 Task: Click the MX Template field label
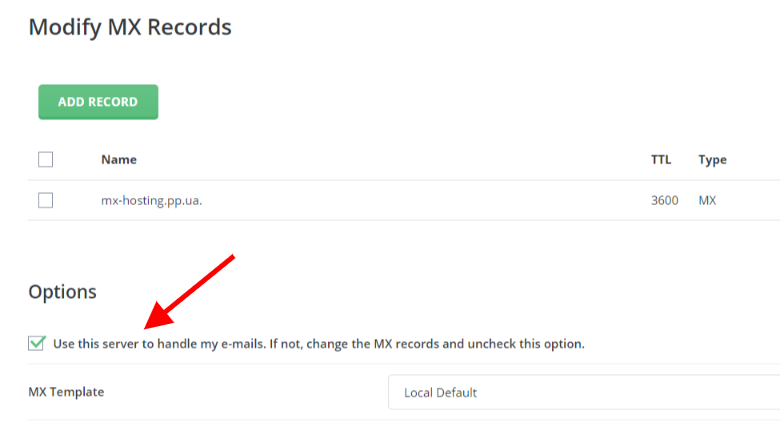point(66,392)
